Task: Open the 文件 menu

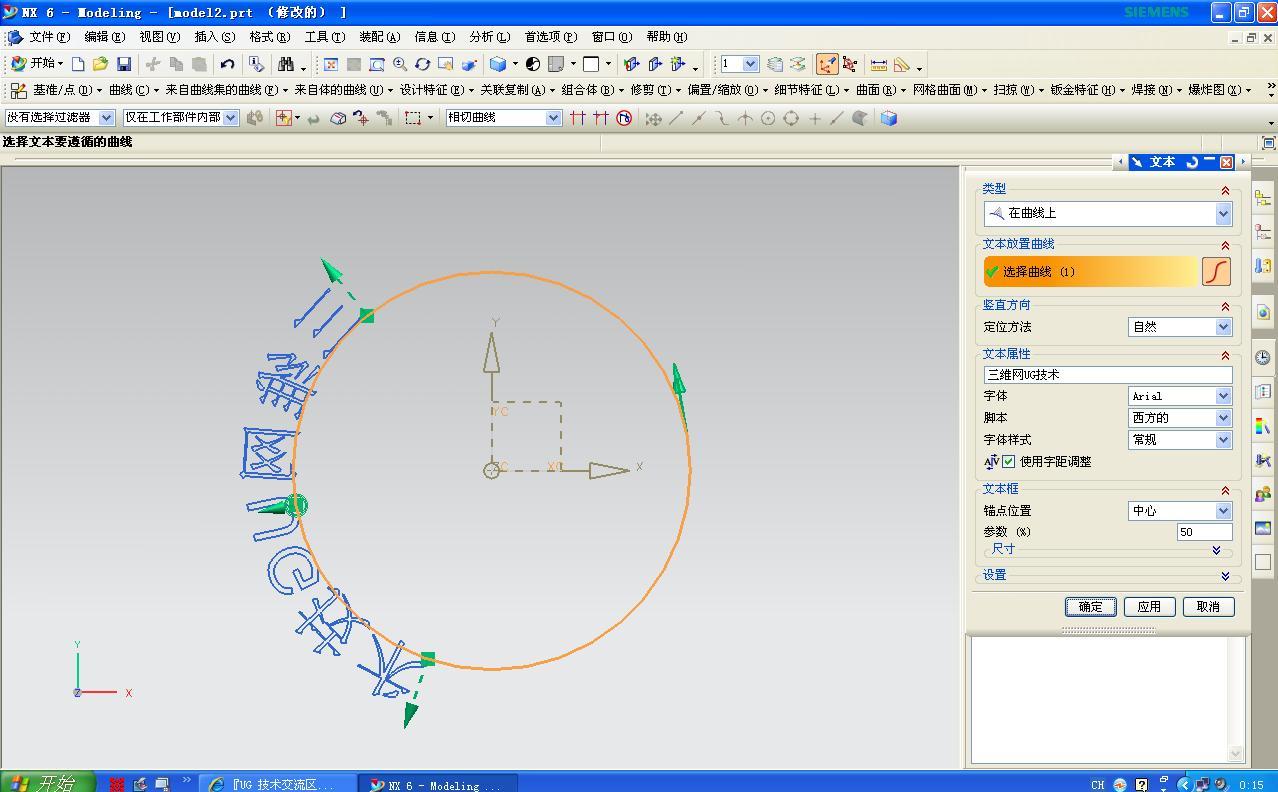Action: 49,37
